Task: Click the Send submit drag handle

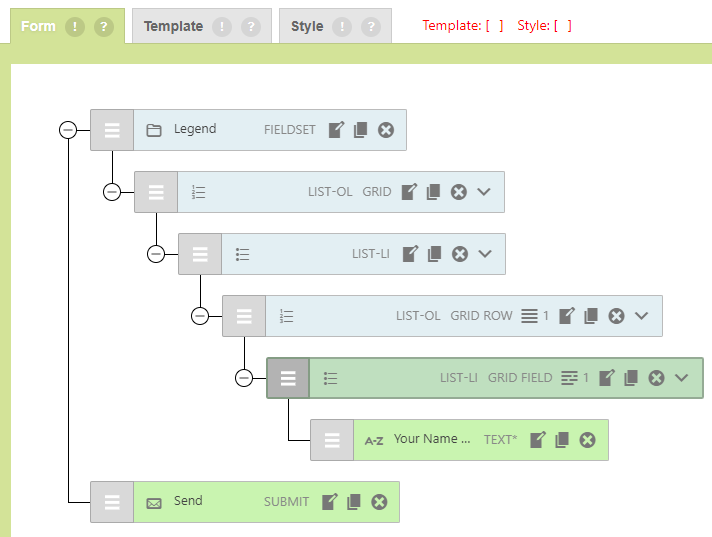Action: click(x=112, y=502)
